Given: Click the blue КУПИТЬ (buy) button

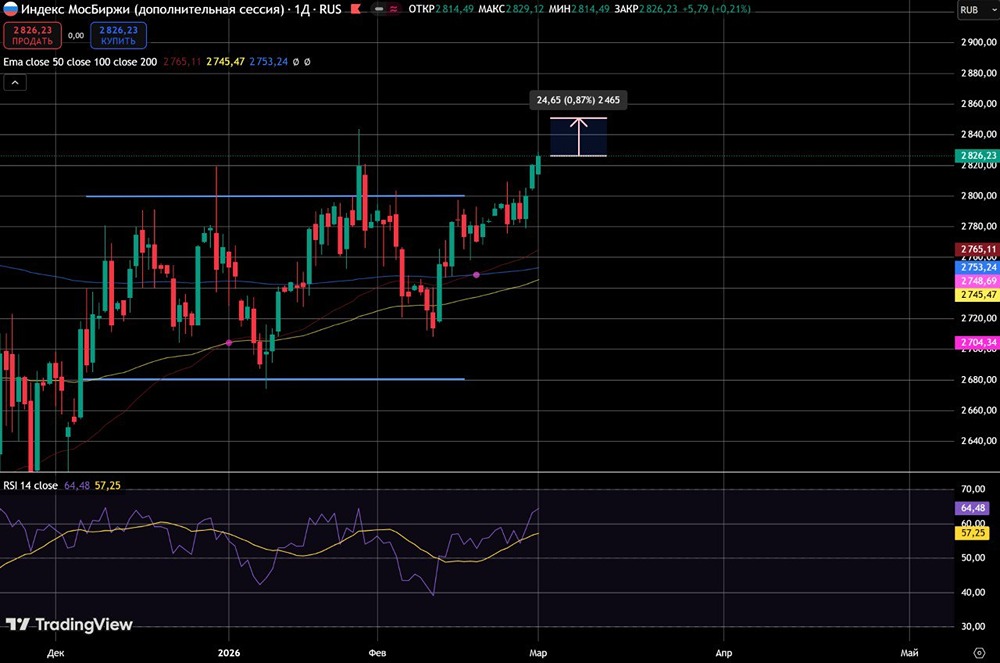Looking at the screenshot, I should point(118,36).
